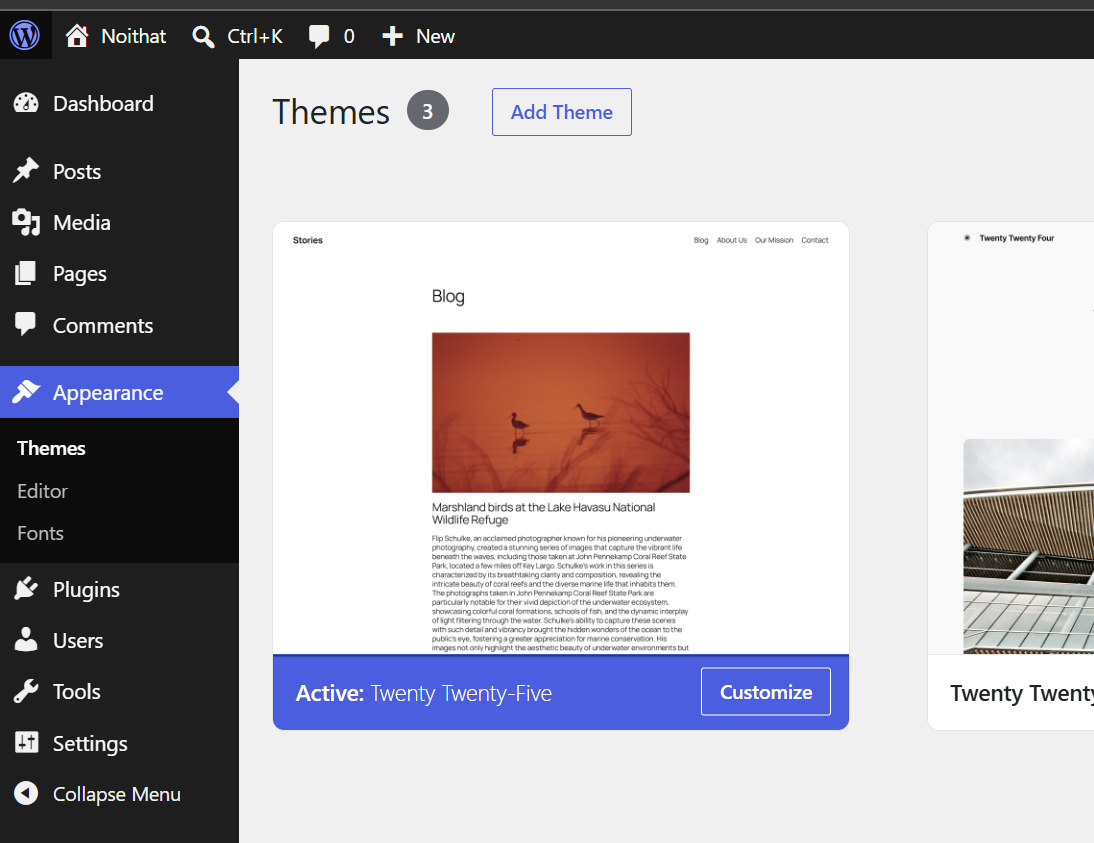Click the Themes page heading
The height and width of the screenshot is (843, 1094).
coord(331,112)
